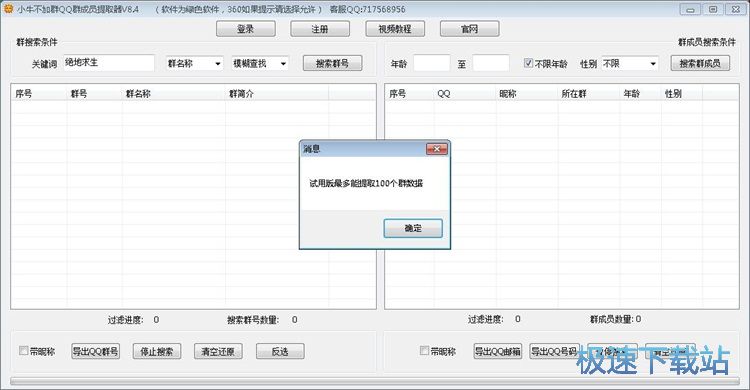Click the 停止搜索 stop search button

(x=157, y=351)
